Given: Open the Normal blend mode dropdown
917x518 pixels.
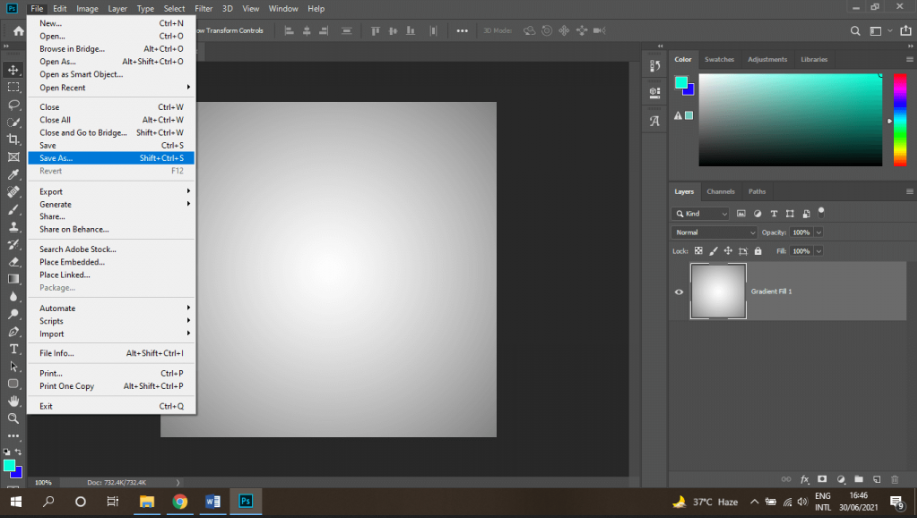Looking at the screenshot, I should [714, 233].
